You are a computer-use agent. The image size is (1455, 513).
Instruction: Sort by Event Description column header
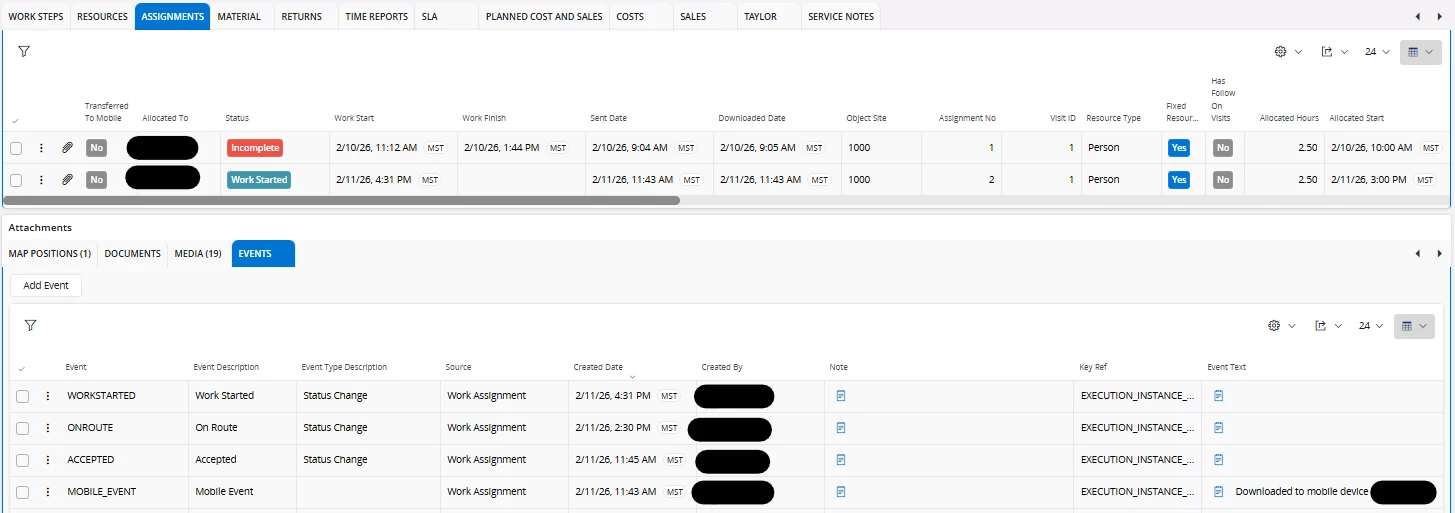click(x=226, y=367)
